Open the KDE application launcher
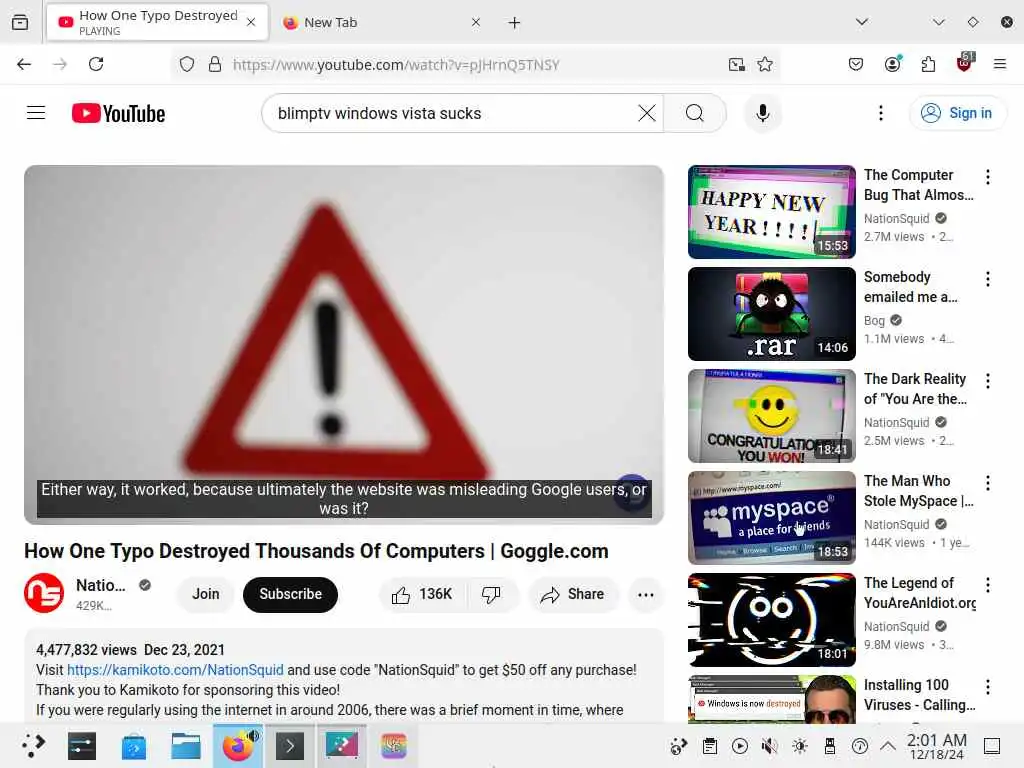The image size is (1024, 768). (x=31, y=745)
